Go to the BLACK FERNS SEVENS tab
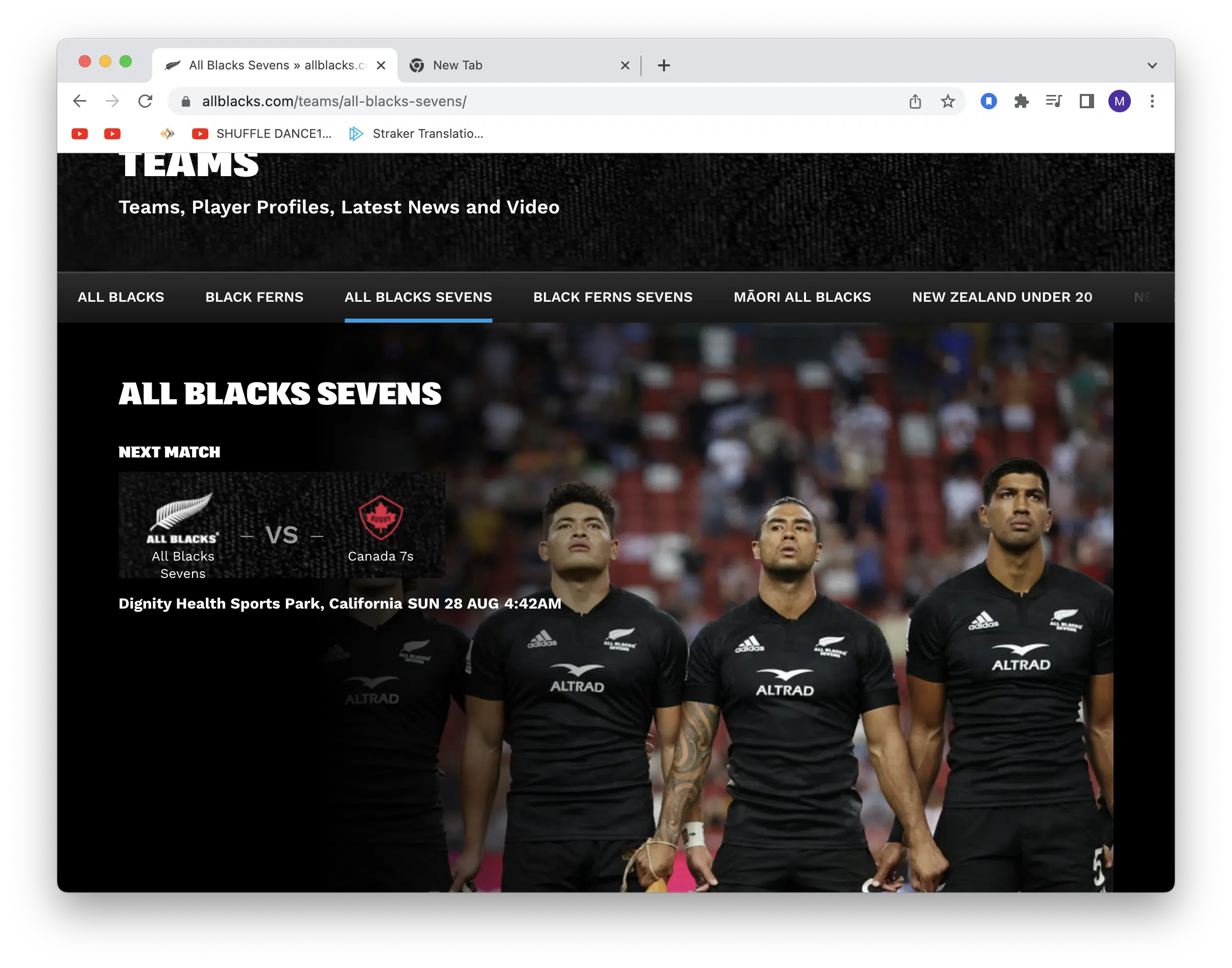The height and width of the screenshot is (968, 1232). [613, 297]
